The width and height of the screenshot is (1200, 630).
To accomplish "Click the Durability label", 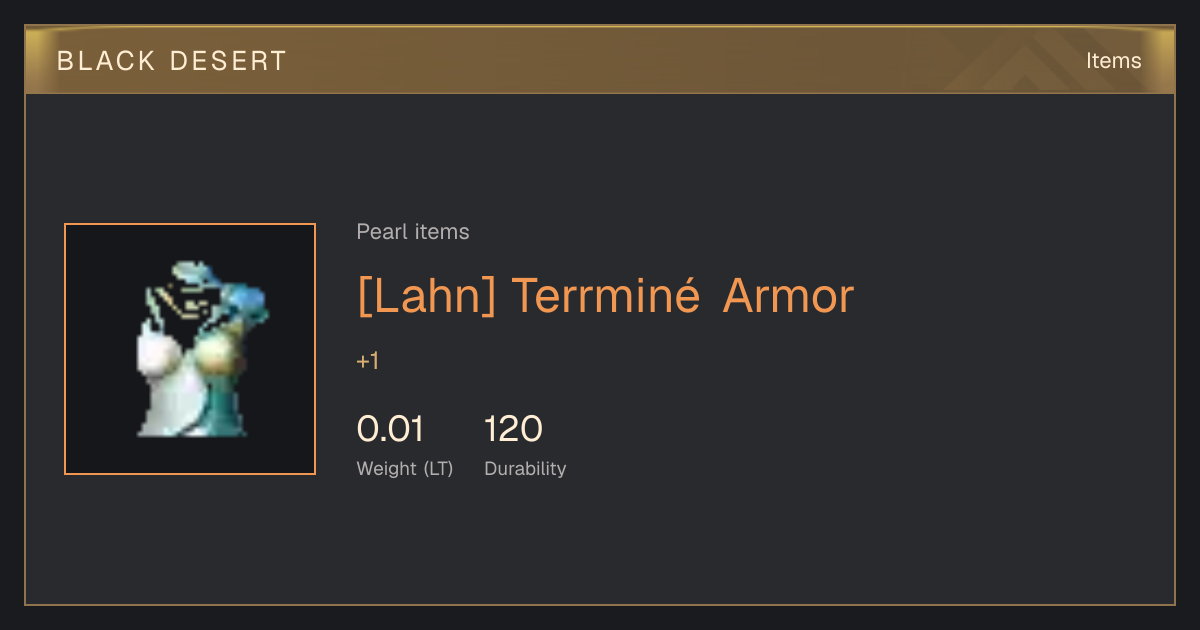I will pyautogui.click(x=525, y=468).
